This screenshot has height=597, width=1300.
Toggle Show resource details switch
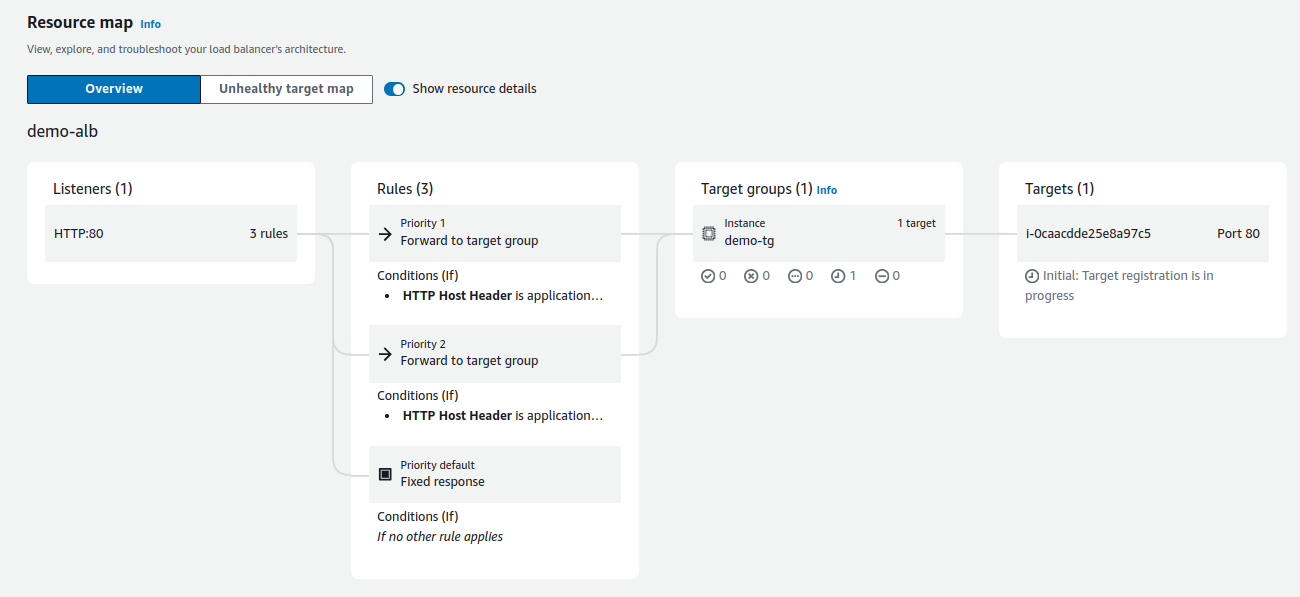395,89
